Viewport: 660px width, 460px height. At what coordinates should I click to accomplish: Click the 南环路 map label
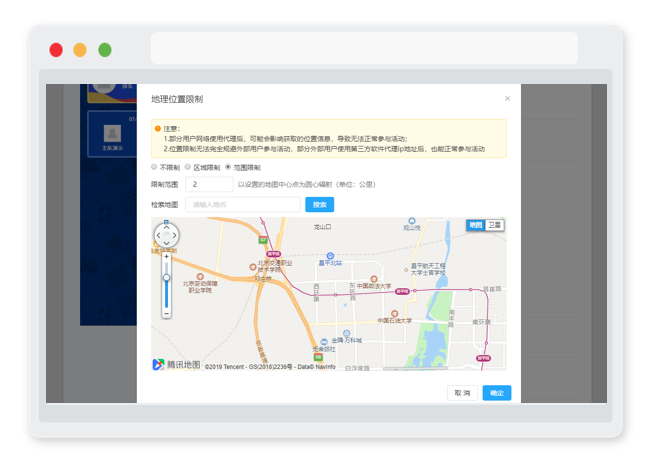click(482, 322)
